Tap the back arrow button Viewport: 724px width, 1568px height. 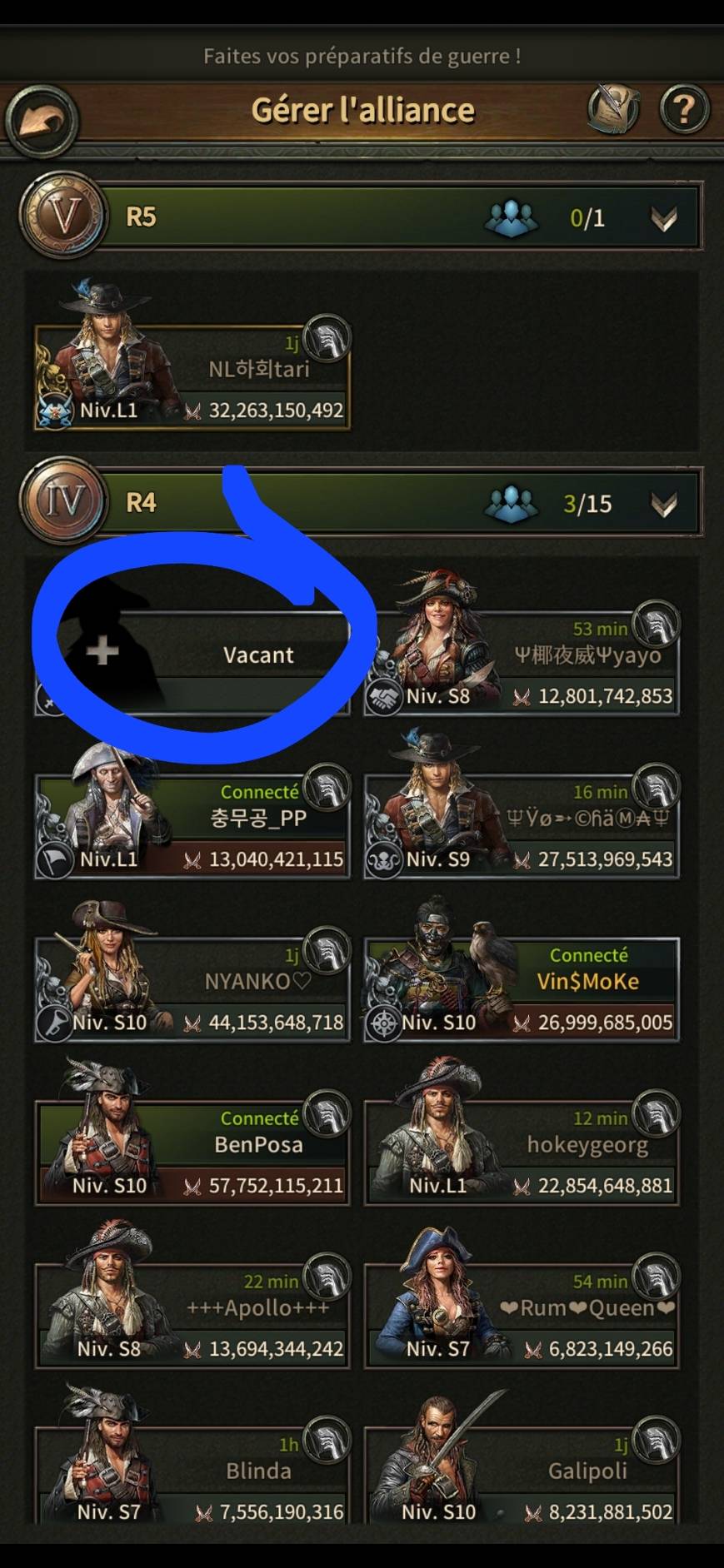coord(41,120)
